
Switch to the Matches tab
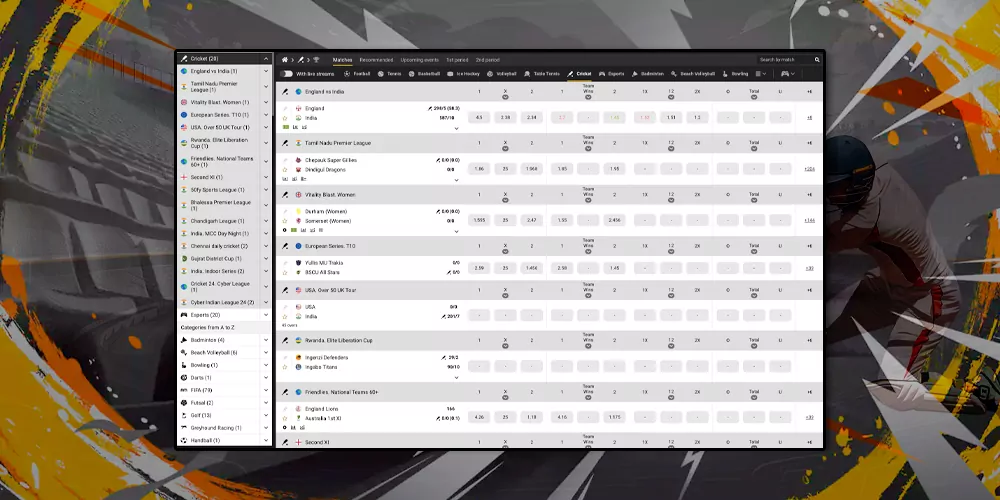point(342,60)
